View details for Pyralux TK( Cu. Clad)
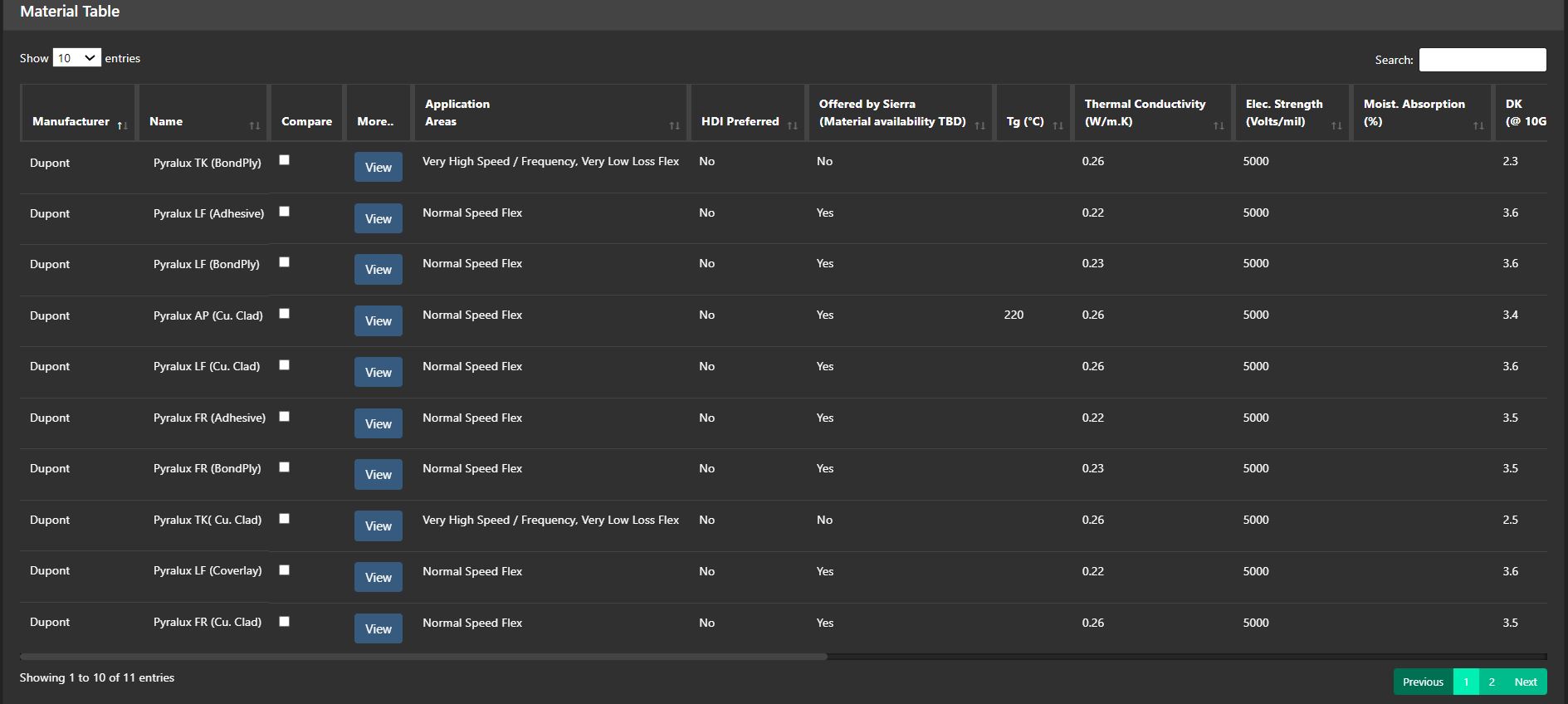 (x=379, y=526)
